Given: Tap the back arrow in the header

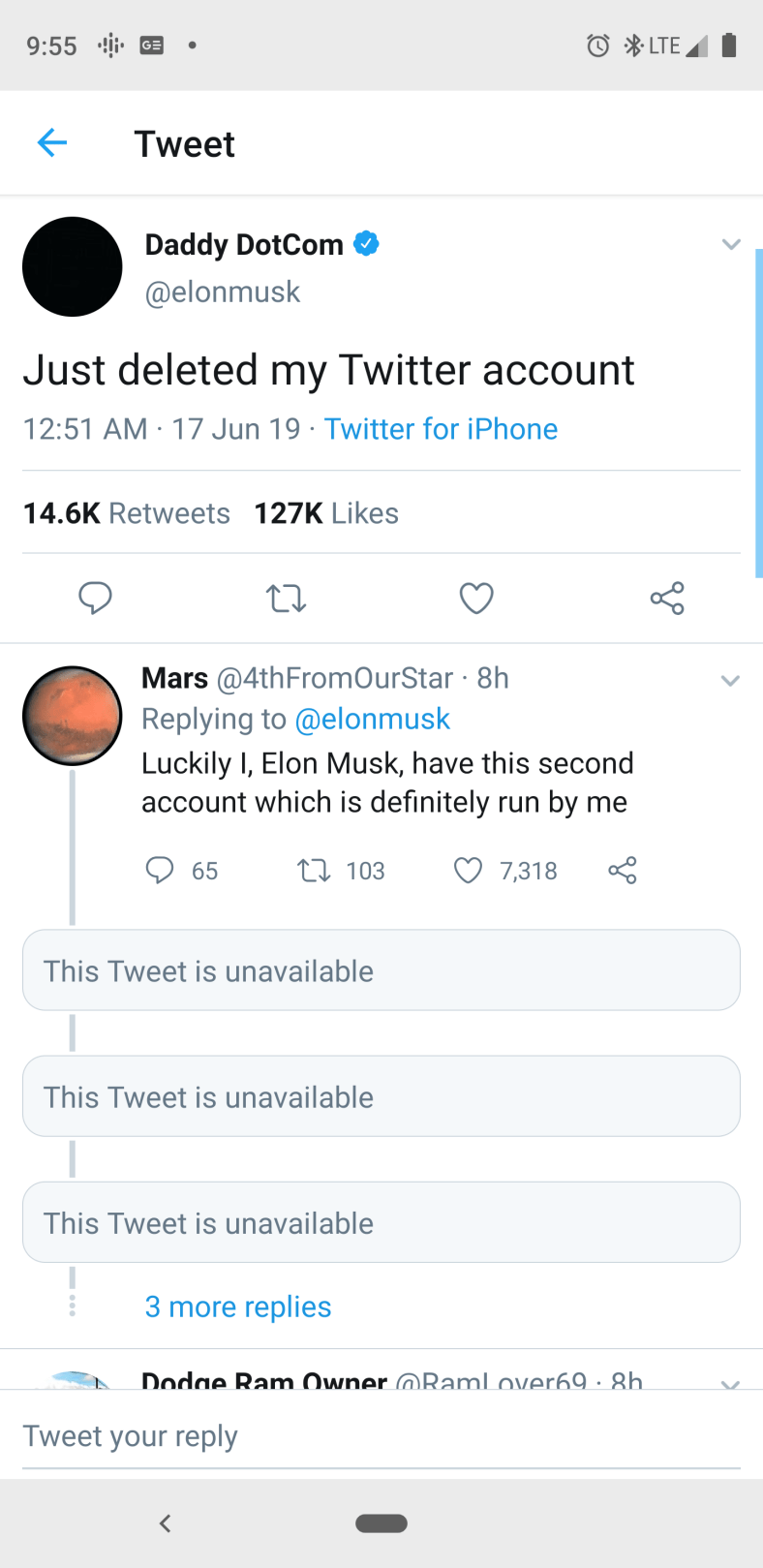Looking at the screenshot, I should (52, 143).
